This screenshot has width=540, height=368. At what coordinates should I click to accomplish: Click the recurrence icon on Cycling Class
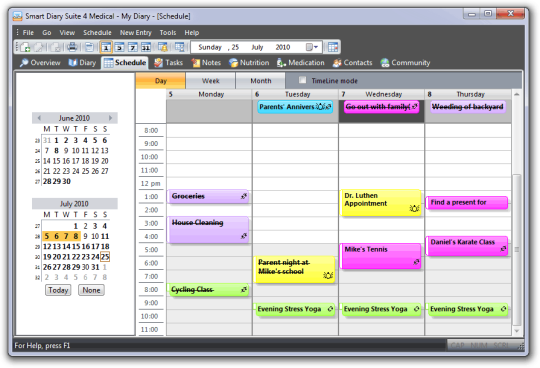click(x=244, y=290)
